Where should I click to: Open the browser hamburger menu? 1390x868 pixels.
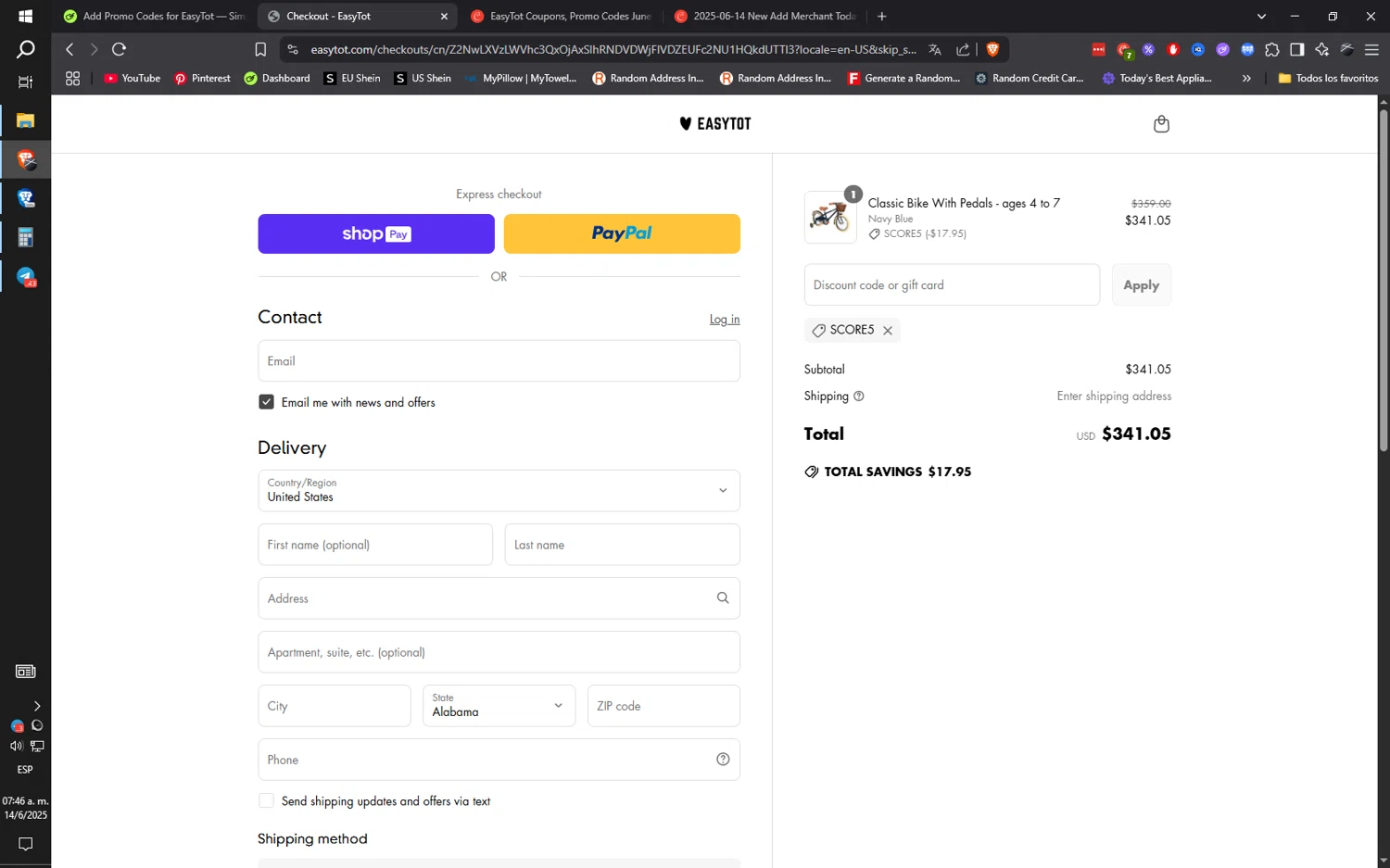click(x=1372, y=49)
